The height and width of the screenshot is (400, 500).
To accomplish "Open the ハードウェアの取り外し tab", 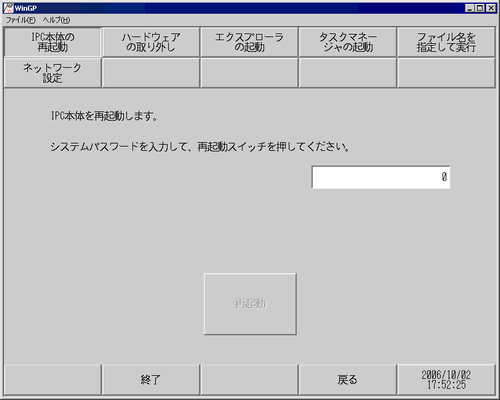I will (x=151, y=42).
